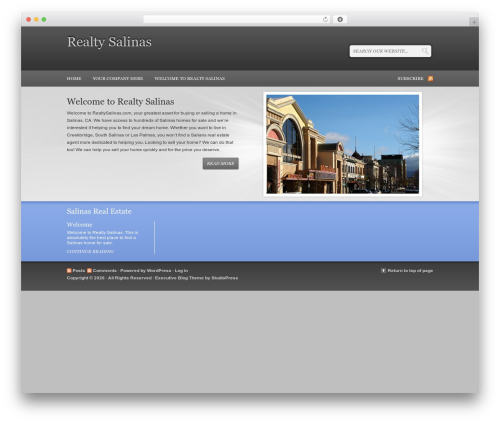
Task: Click Powered by WordPress link
Action: click(x=146, y=271)
